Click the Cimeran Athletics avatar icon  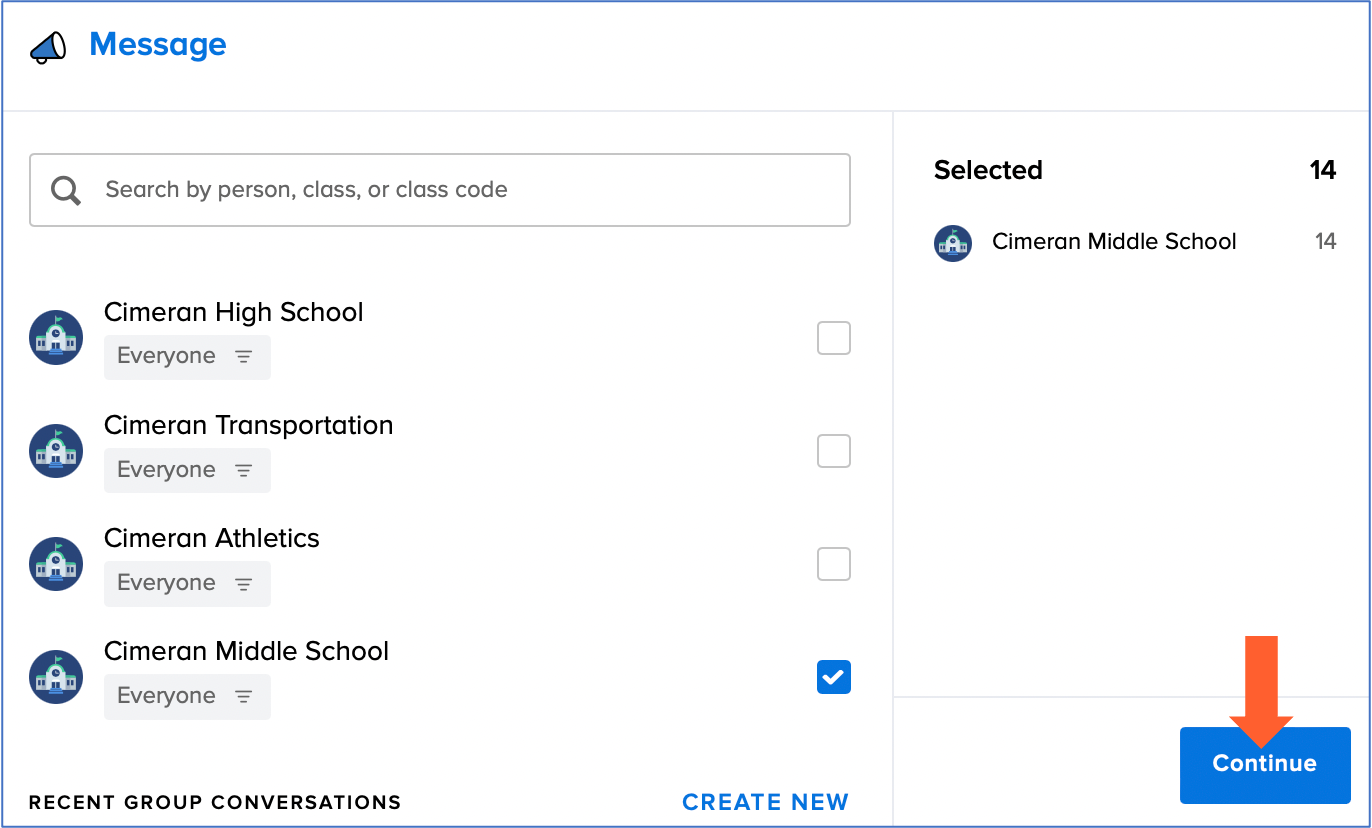click(x=56, y=564)
